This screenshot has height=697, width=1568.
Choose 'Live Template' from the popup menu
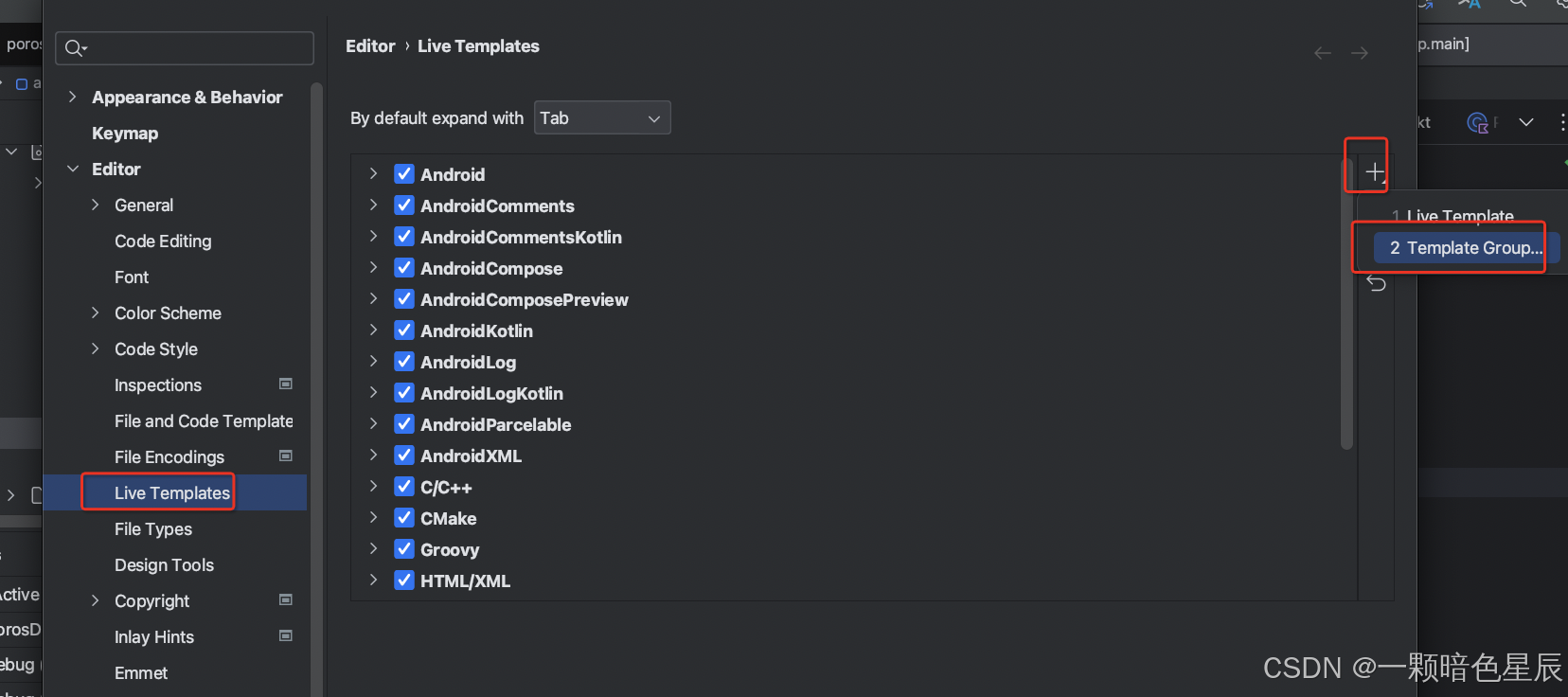1459,216
